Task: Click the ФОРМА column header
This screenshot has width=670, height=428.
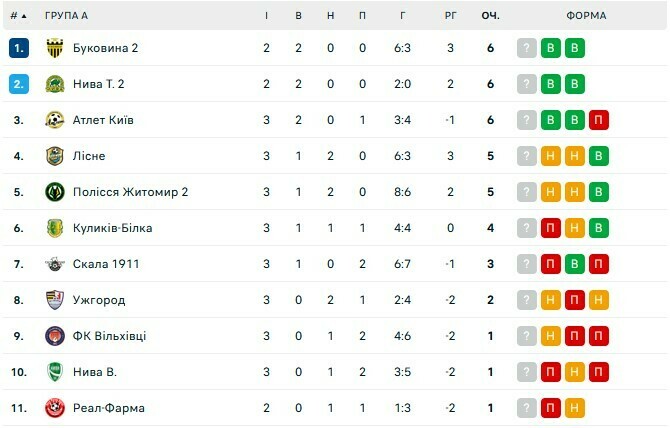Action: (x=584, y=16)
